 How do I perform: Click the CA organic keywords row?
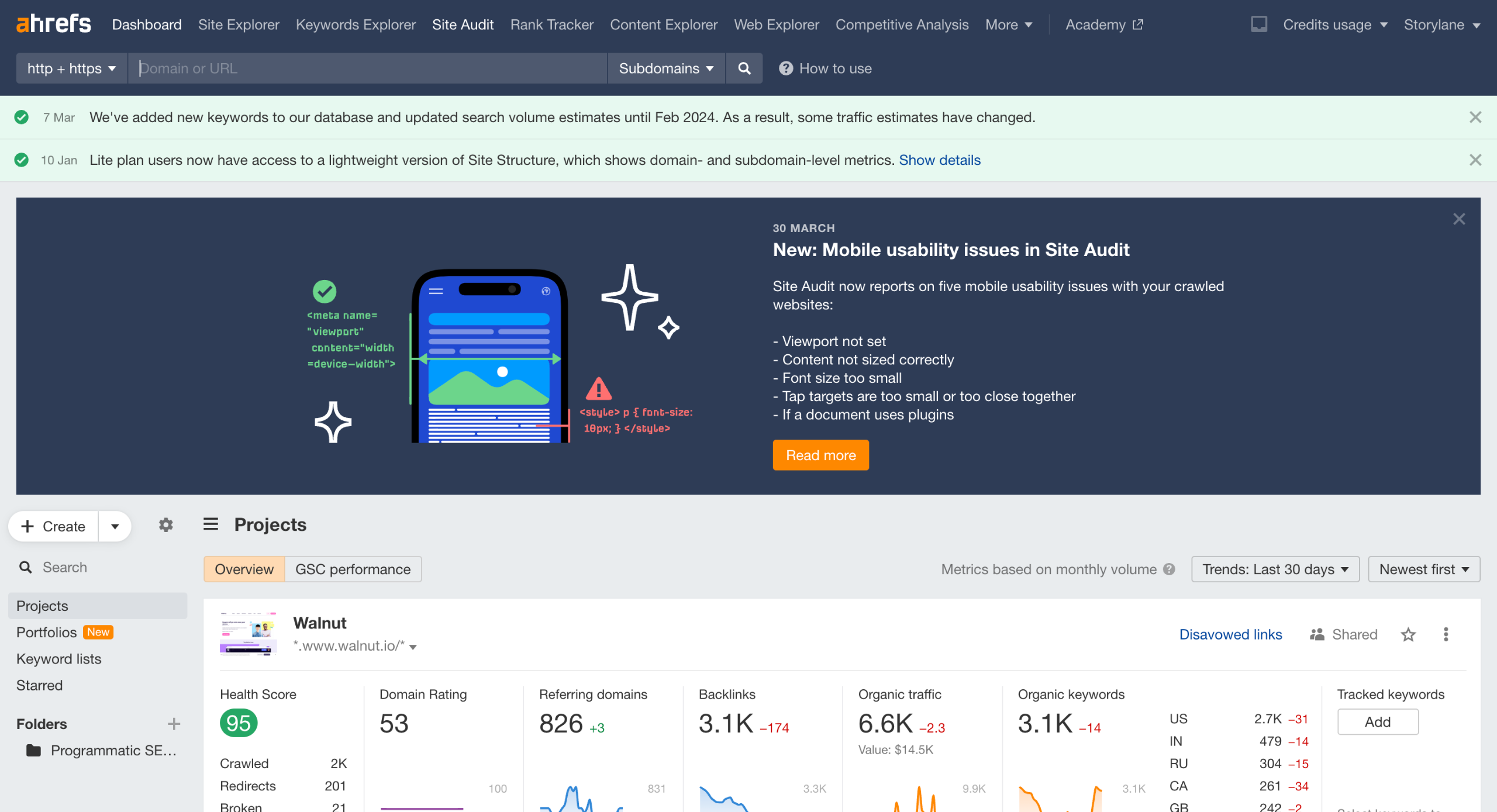(1239, 786)
